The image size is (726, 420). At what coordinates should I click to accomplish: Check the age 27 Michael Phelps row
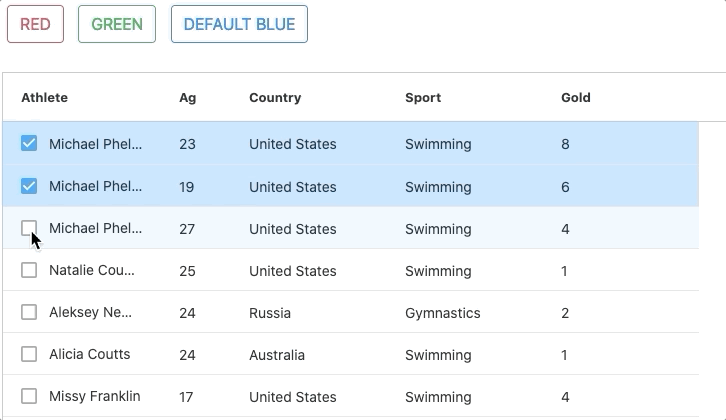(29, 228)
